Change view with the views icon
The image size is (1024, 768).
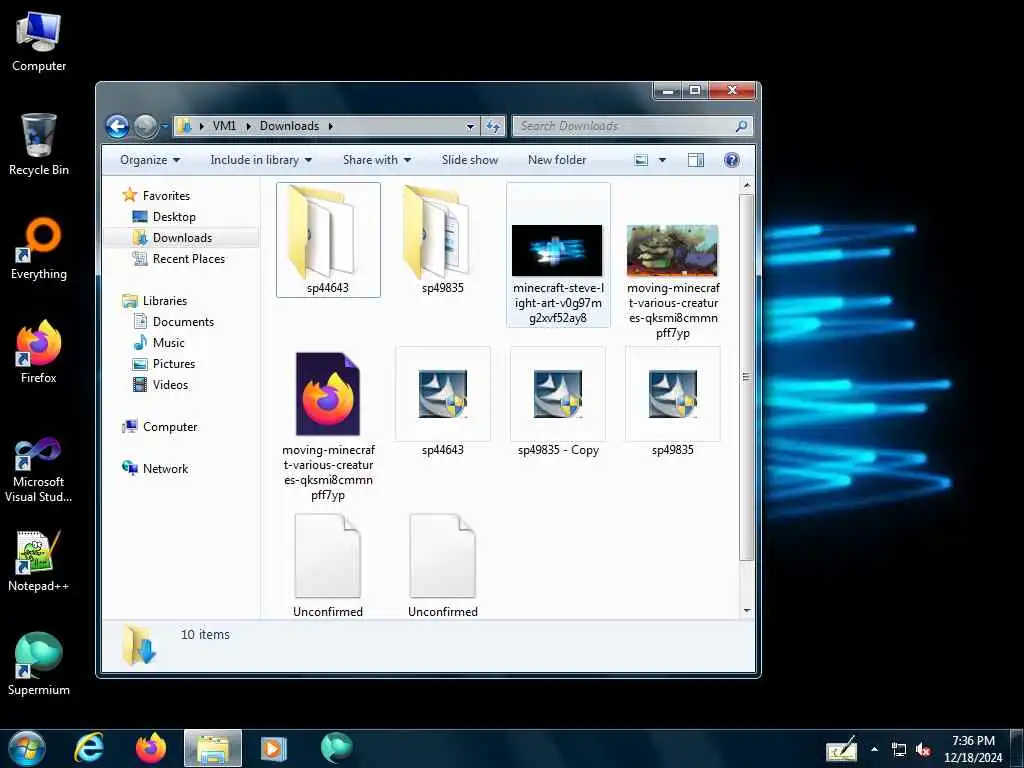pos(641,160)
